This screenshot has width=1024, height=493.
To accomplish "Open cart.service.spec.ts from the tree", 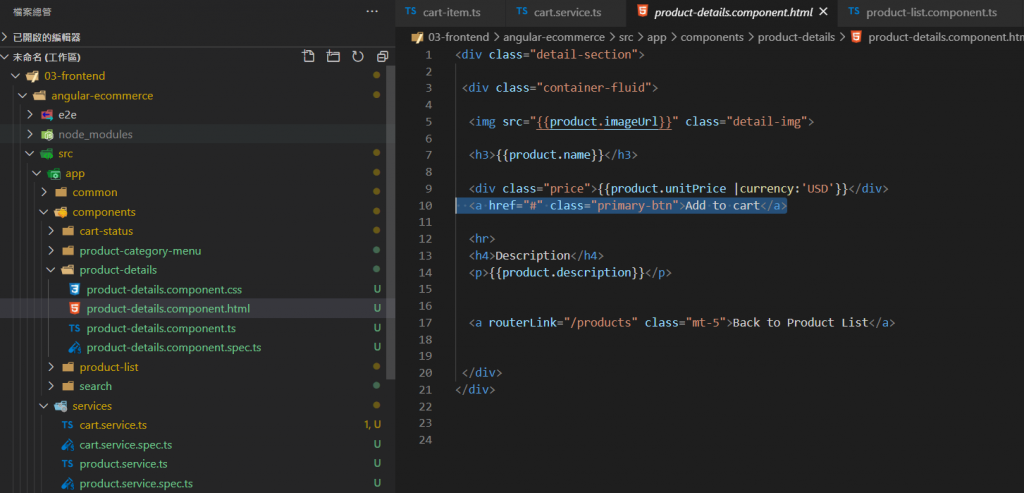I will [126, 445].
